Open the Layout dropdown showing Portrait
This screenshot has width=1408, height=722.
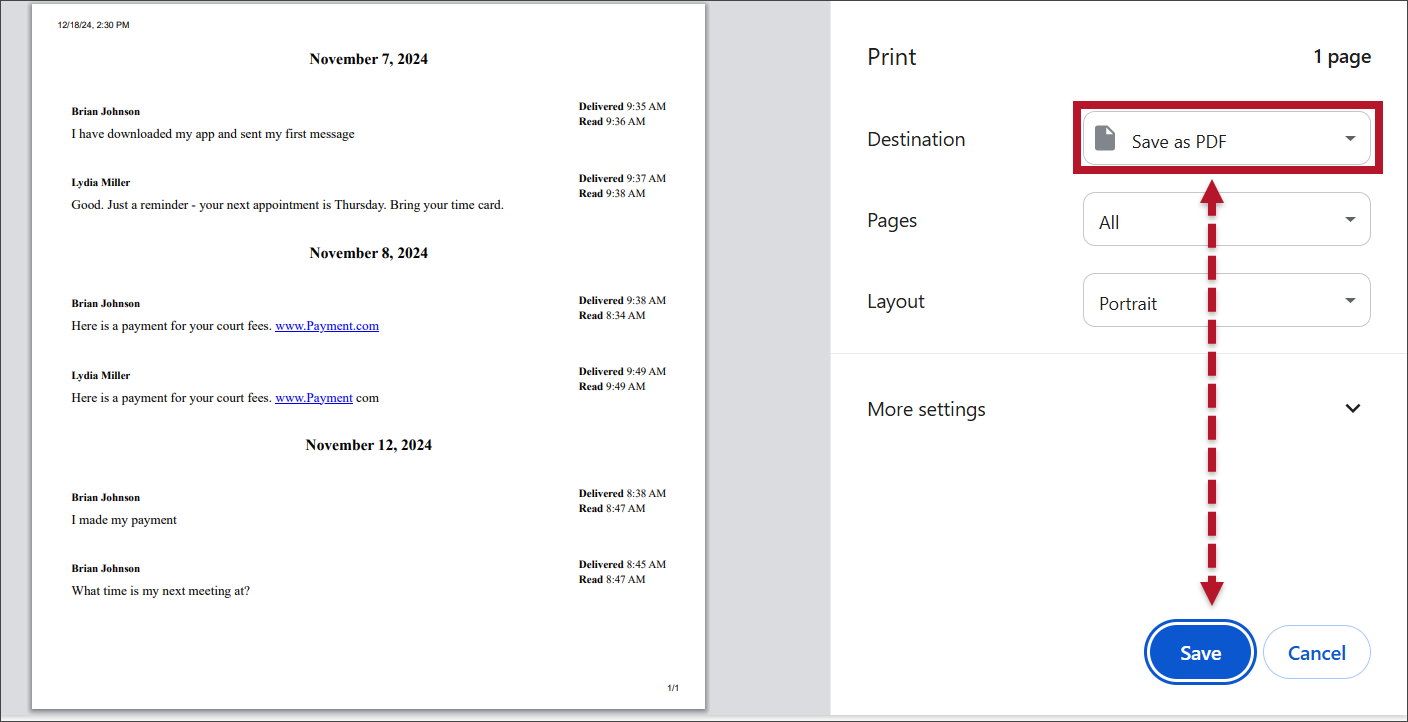(1226, 301)
